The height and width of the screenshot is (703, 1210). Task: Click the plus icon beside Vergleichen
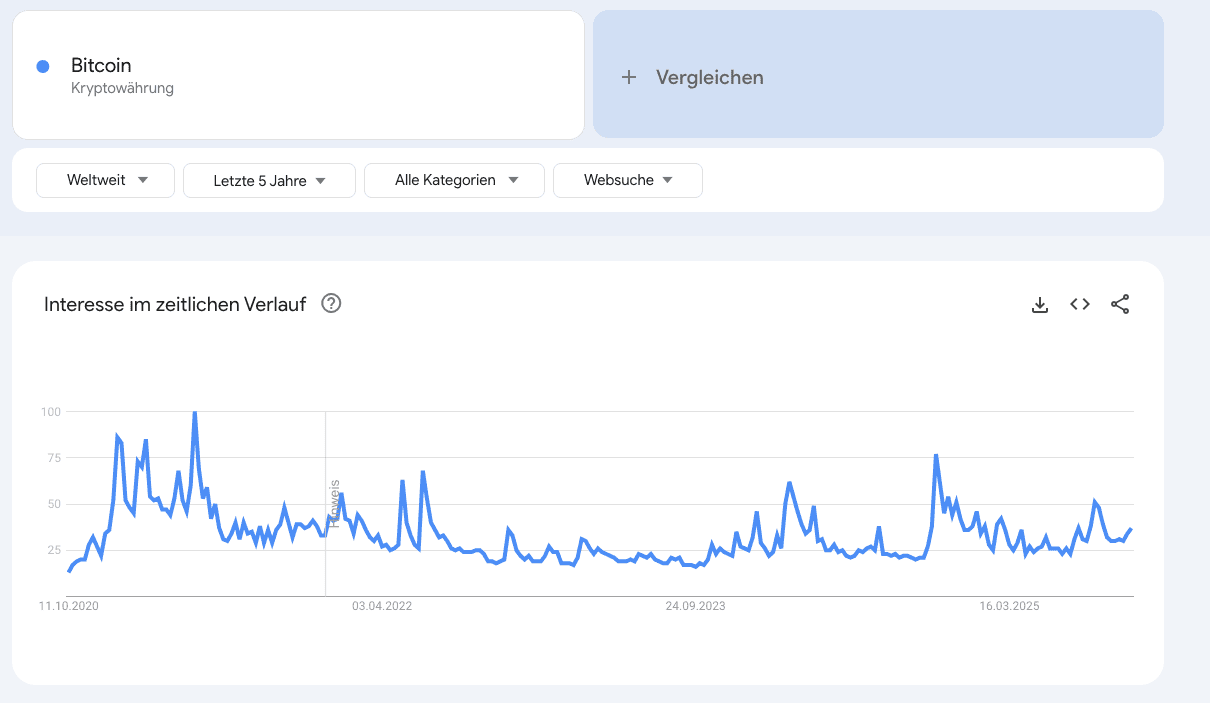(629, 77)
